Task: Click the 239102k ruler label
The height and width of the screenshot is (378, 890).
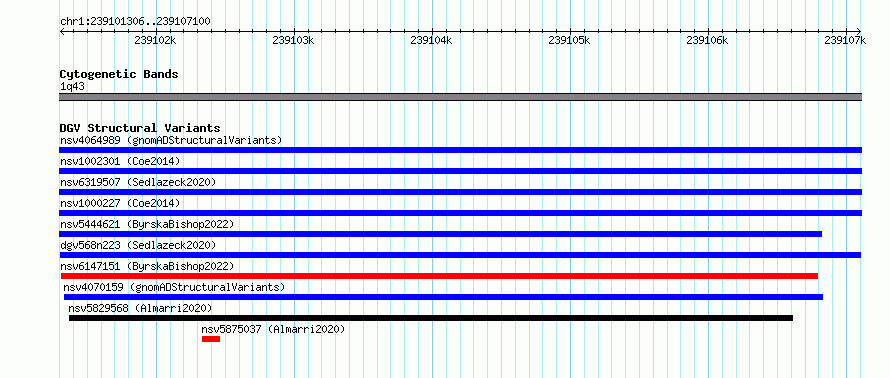Action: pyautogui.click(x=155, y=40)
